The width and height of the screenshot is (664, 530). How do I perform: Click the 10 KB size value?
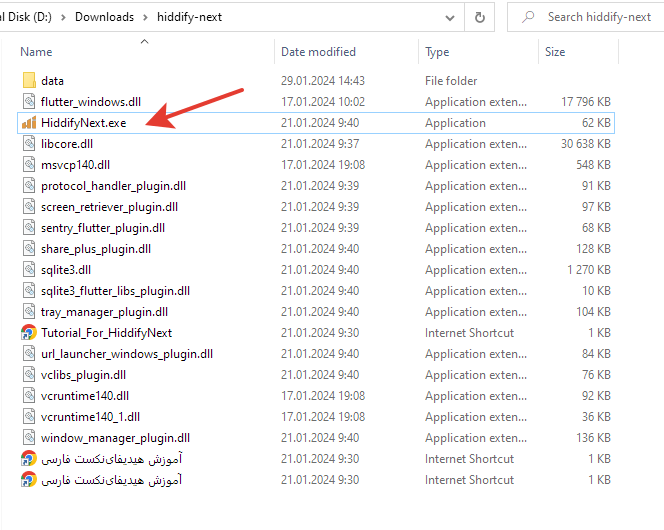pos(596,291)
